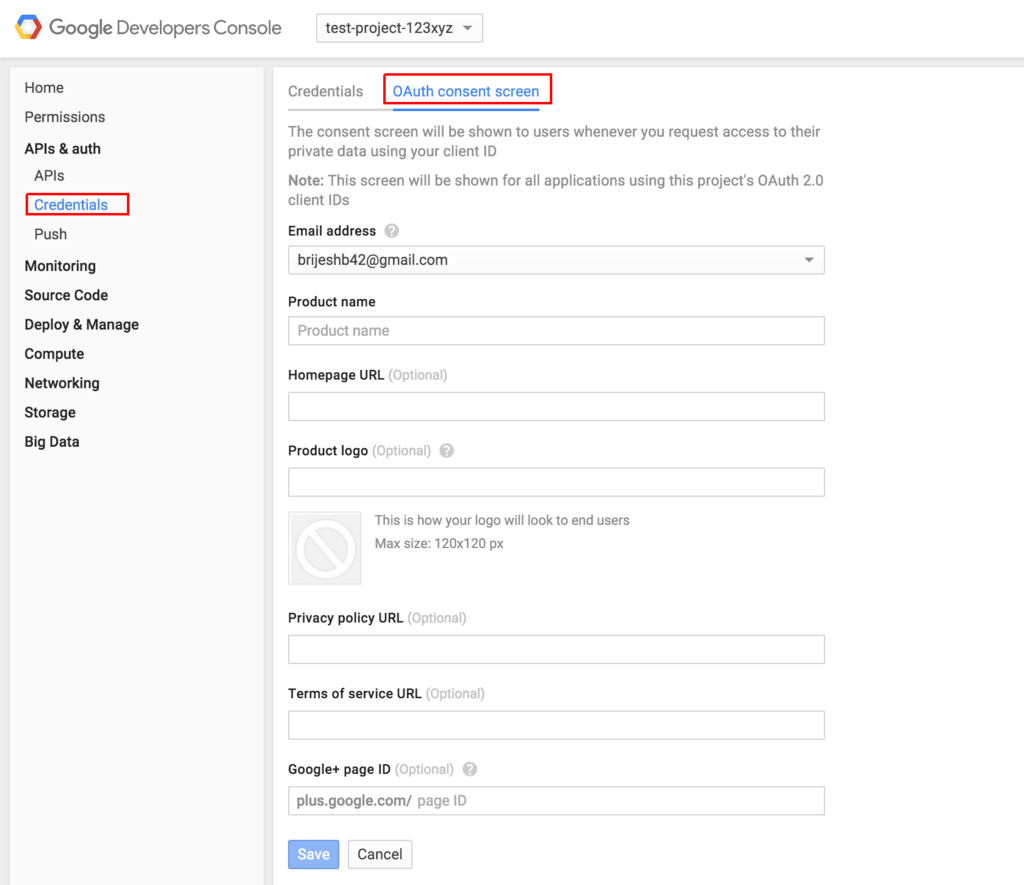Go to Permissions in the sidebar

(65, 117)
